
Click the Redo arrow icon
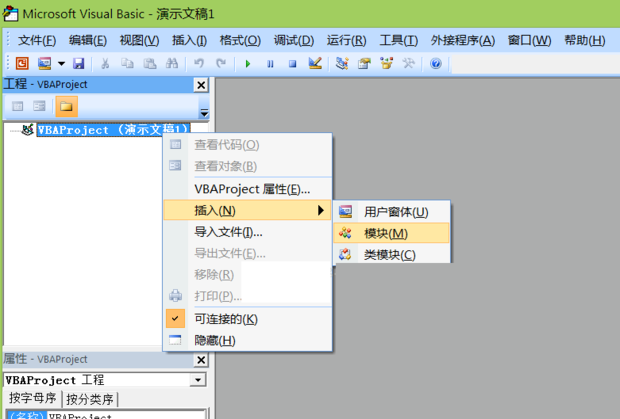[x=221, y=63]
